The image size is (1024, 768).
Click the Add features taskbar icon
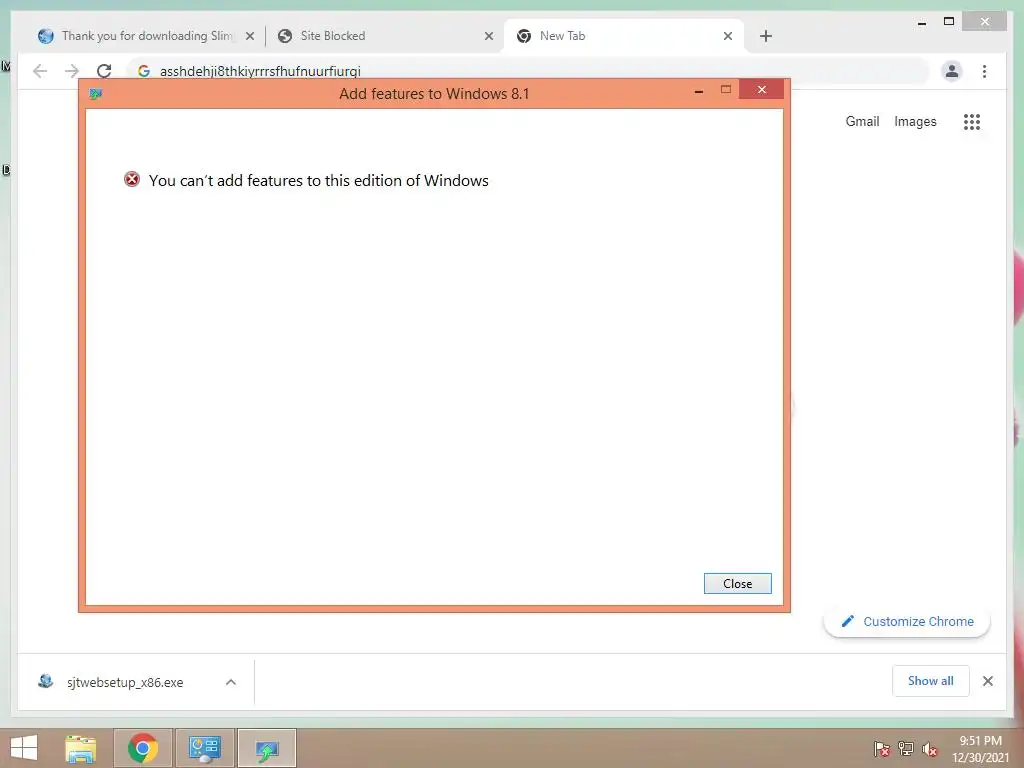(267, 748)
